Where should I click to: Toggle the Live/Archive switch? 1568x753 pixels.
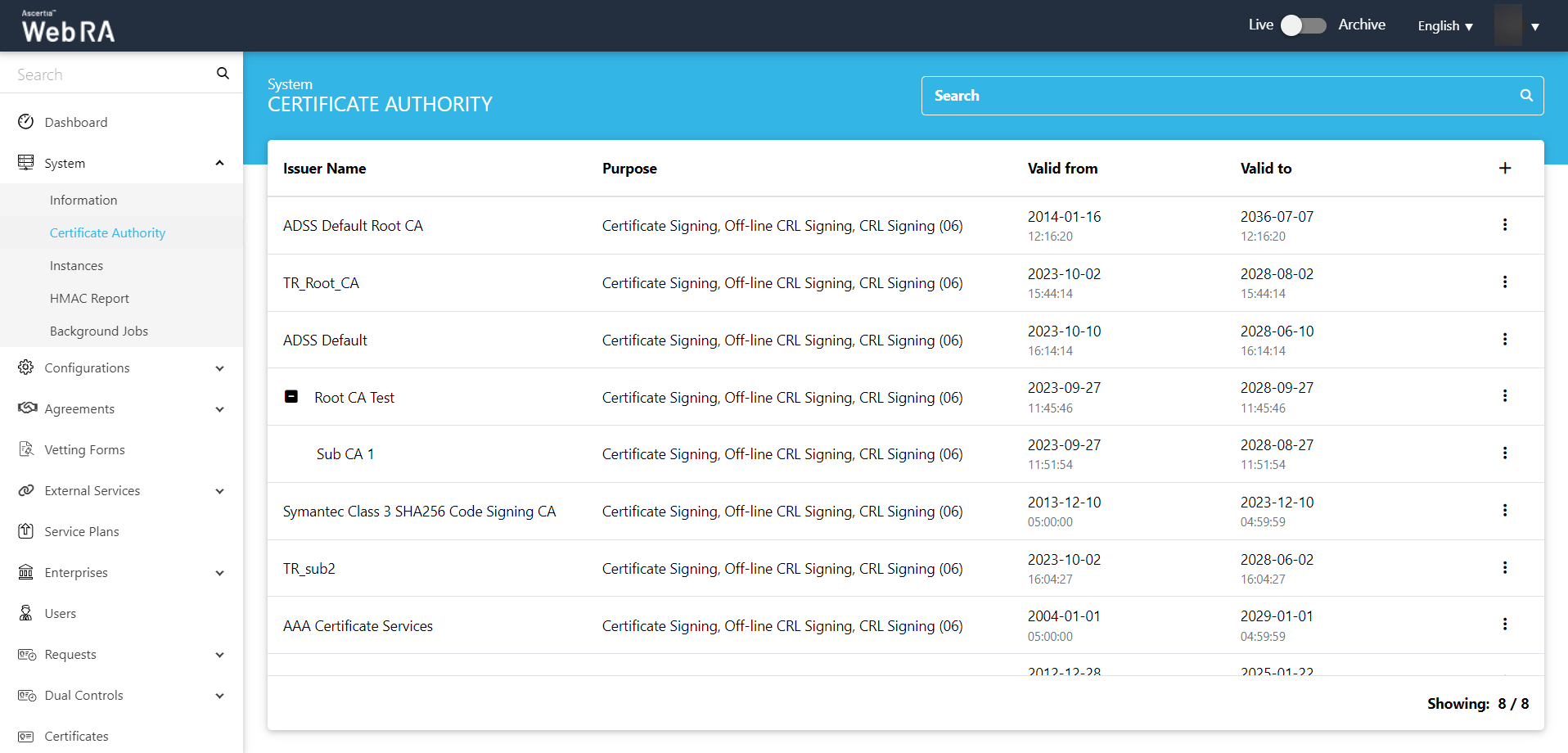click(x=1303, y=25)
